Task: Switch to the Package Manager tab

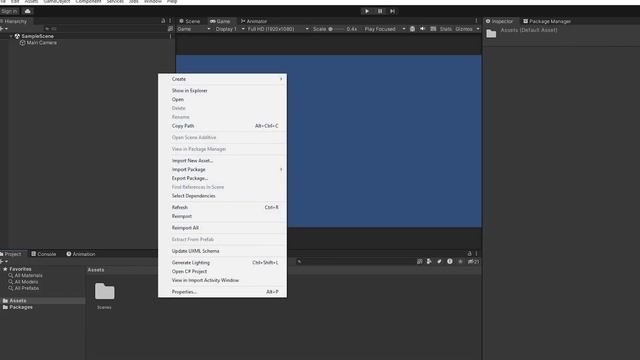Action: point(547,21)
